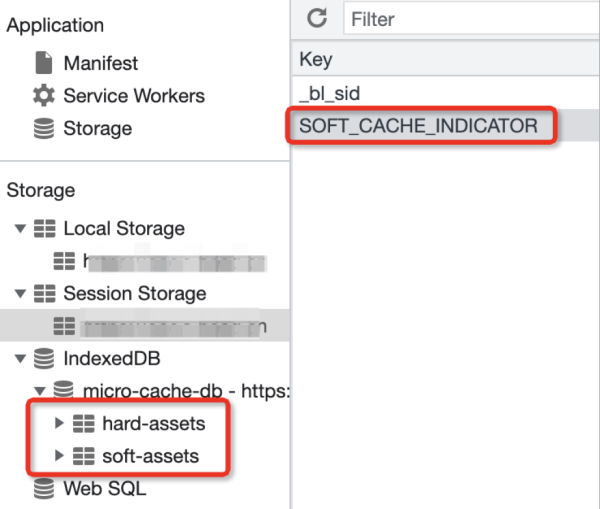
Task: Select the _bl_sid key row
Action: pyautogui.click(x=330, y=93)
